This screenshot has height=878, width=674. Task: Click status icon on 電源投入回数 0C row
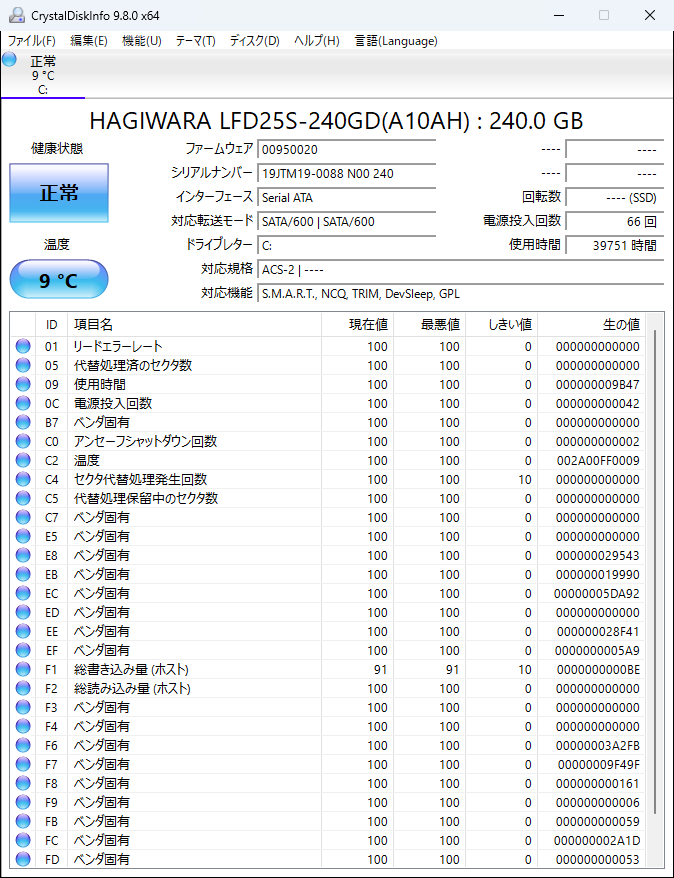coord(23,403)
